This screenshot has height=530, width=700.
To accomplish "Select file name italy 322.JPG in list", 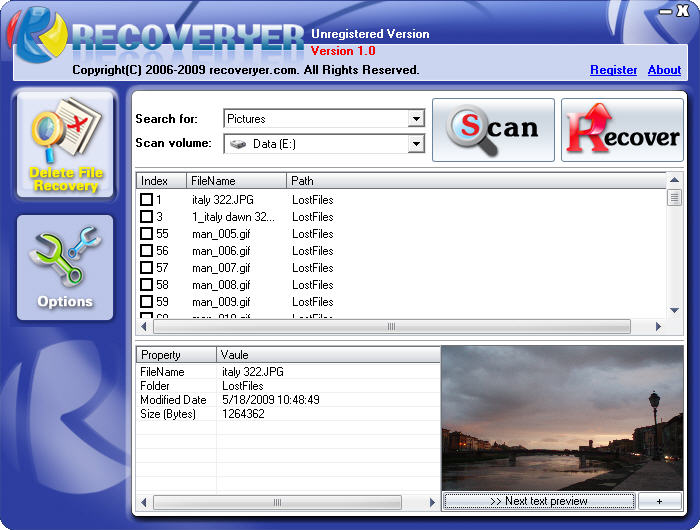I will click(223, 200).
